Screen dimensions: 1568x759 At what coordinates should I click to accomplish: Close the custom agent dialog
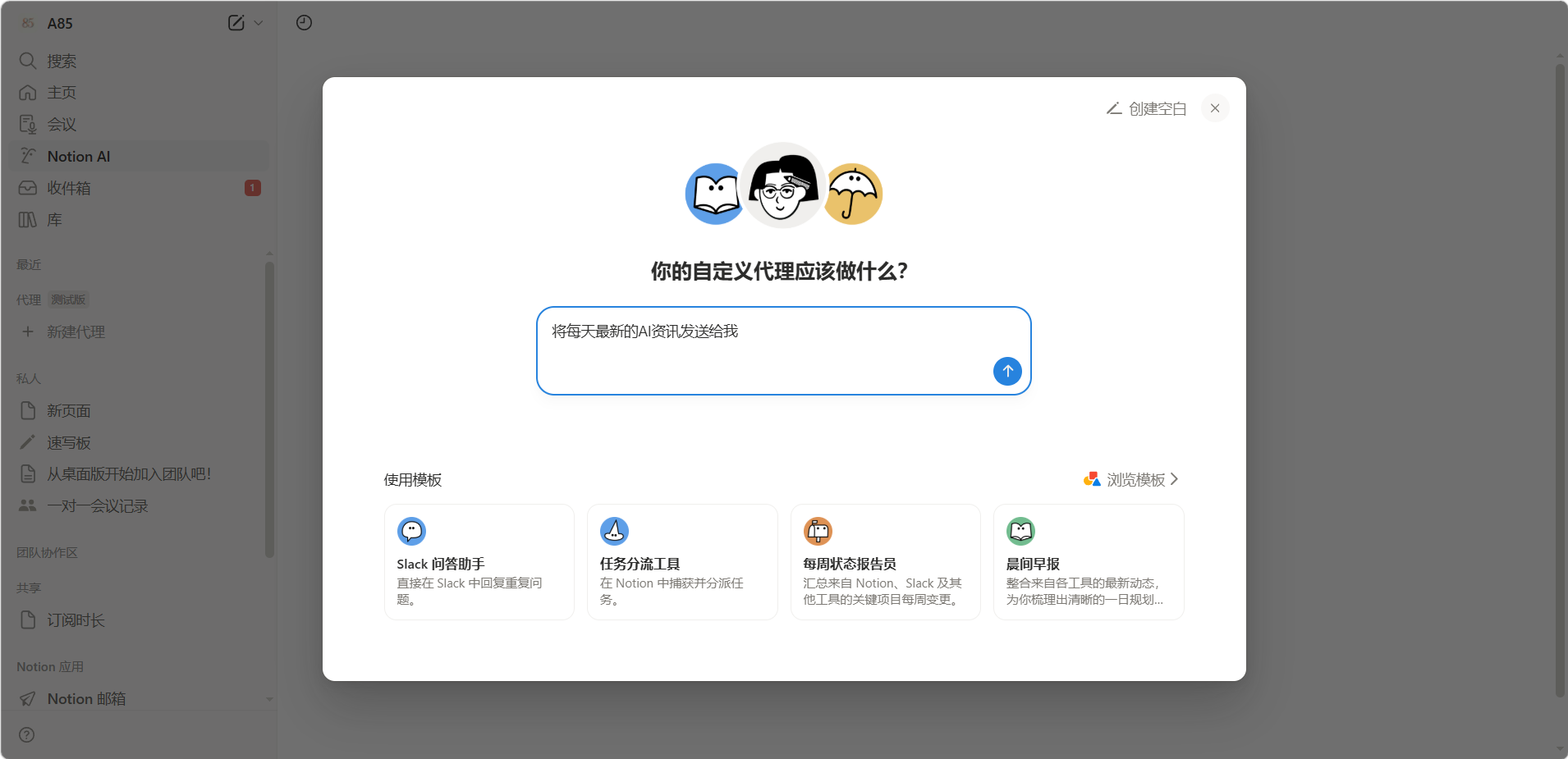1215,108
